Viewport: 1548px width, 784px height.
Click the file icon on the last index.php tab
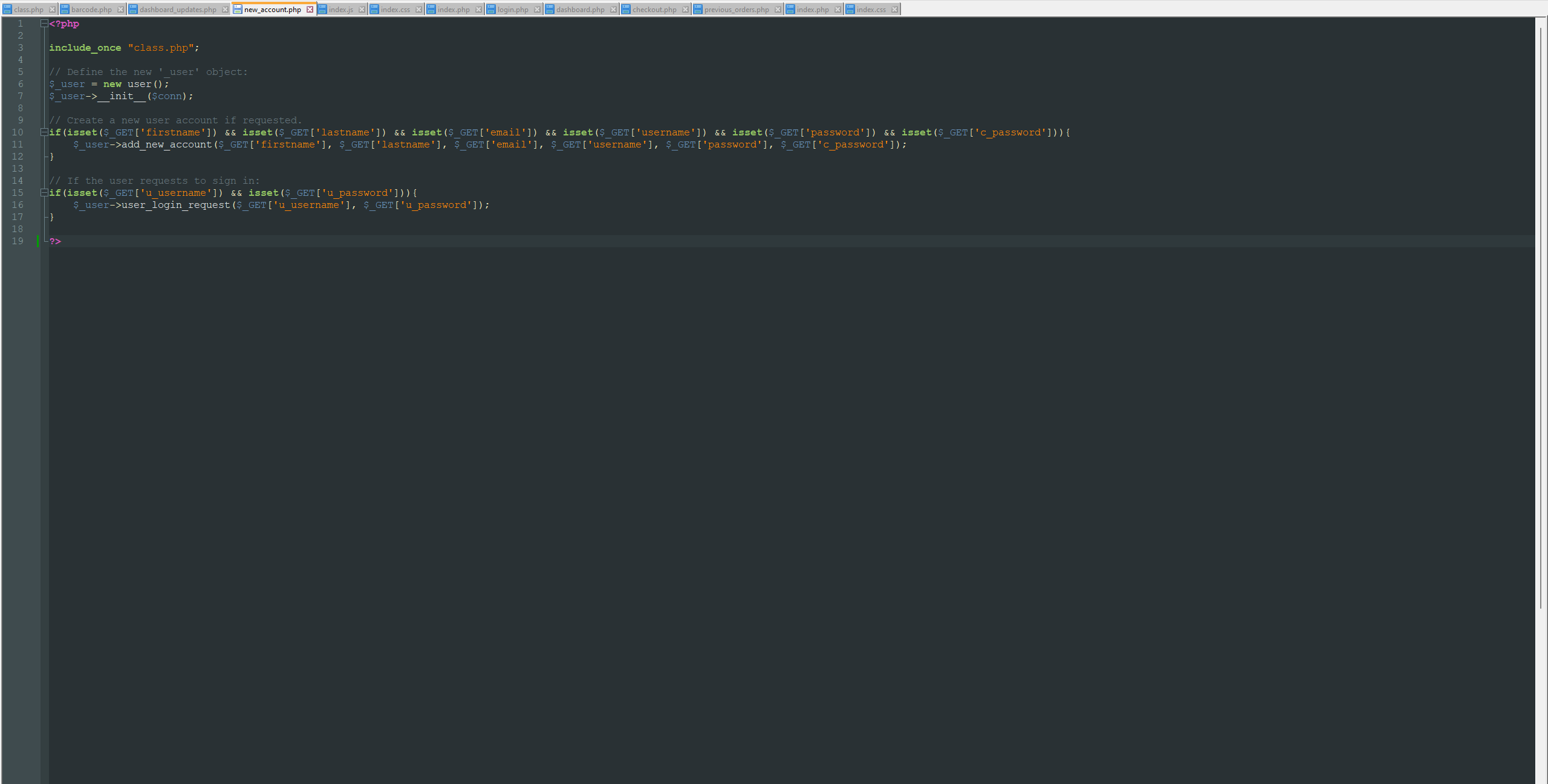point(790,9)
